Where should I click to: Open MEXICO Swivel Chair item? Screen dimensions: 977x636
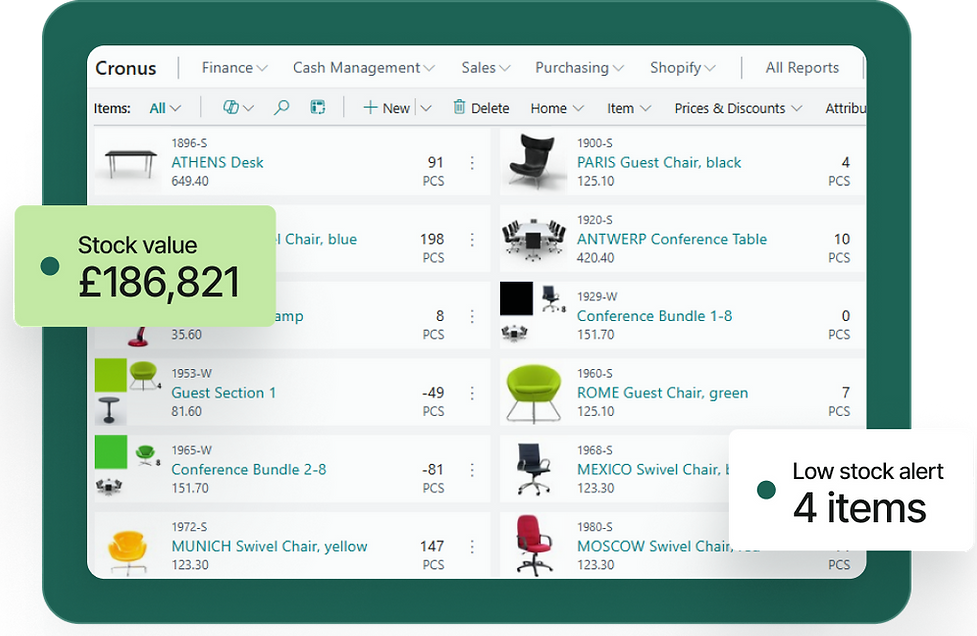pyautogui.click(x=652, y=469)
